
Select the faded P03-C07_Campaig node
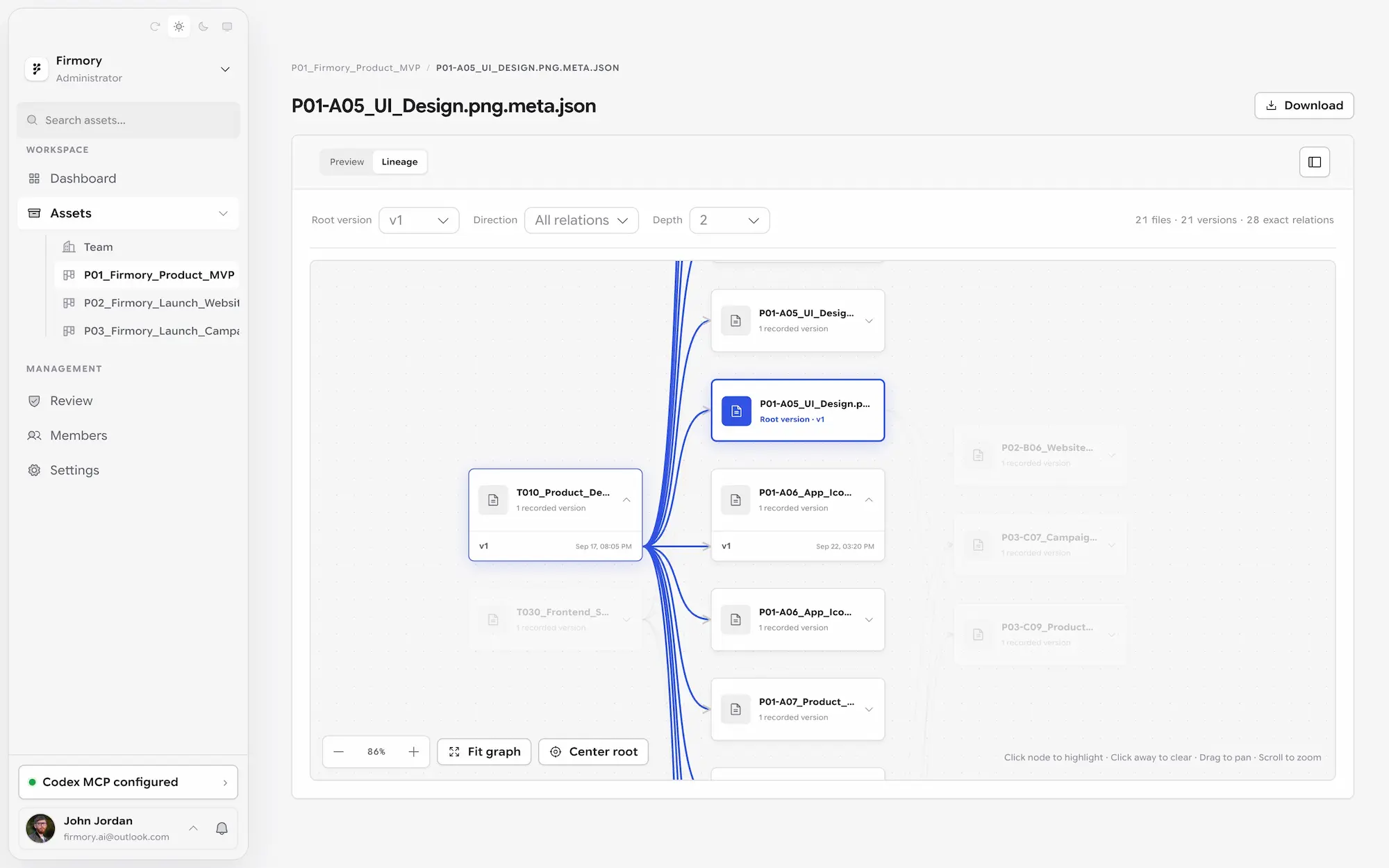tap(1040, 544)
